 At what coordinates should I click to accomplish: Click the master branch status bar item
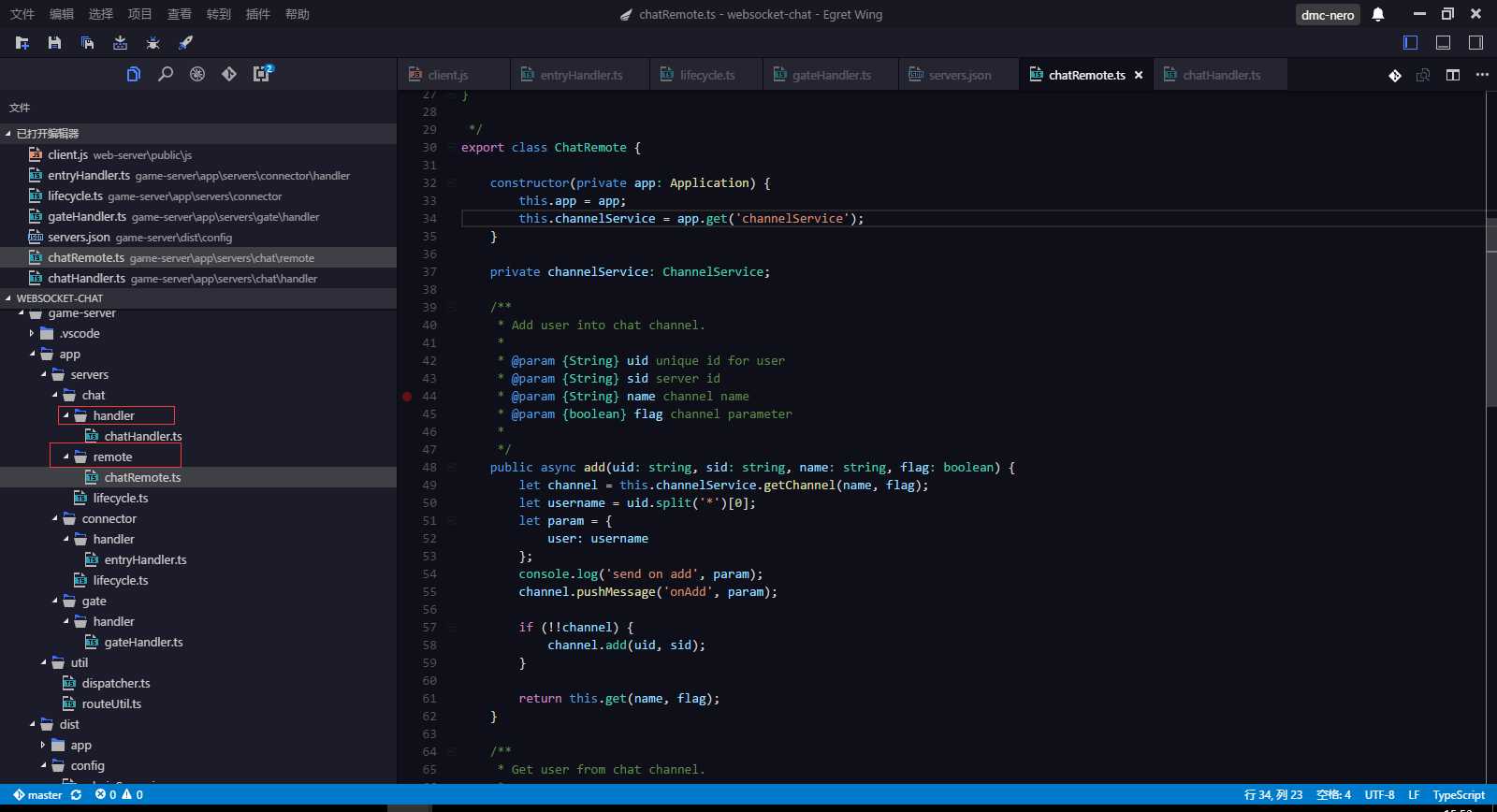[x=37, y=795]
